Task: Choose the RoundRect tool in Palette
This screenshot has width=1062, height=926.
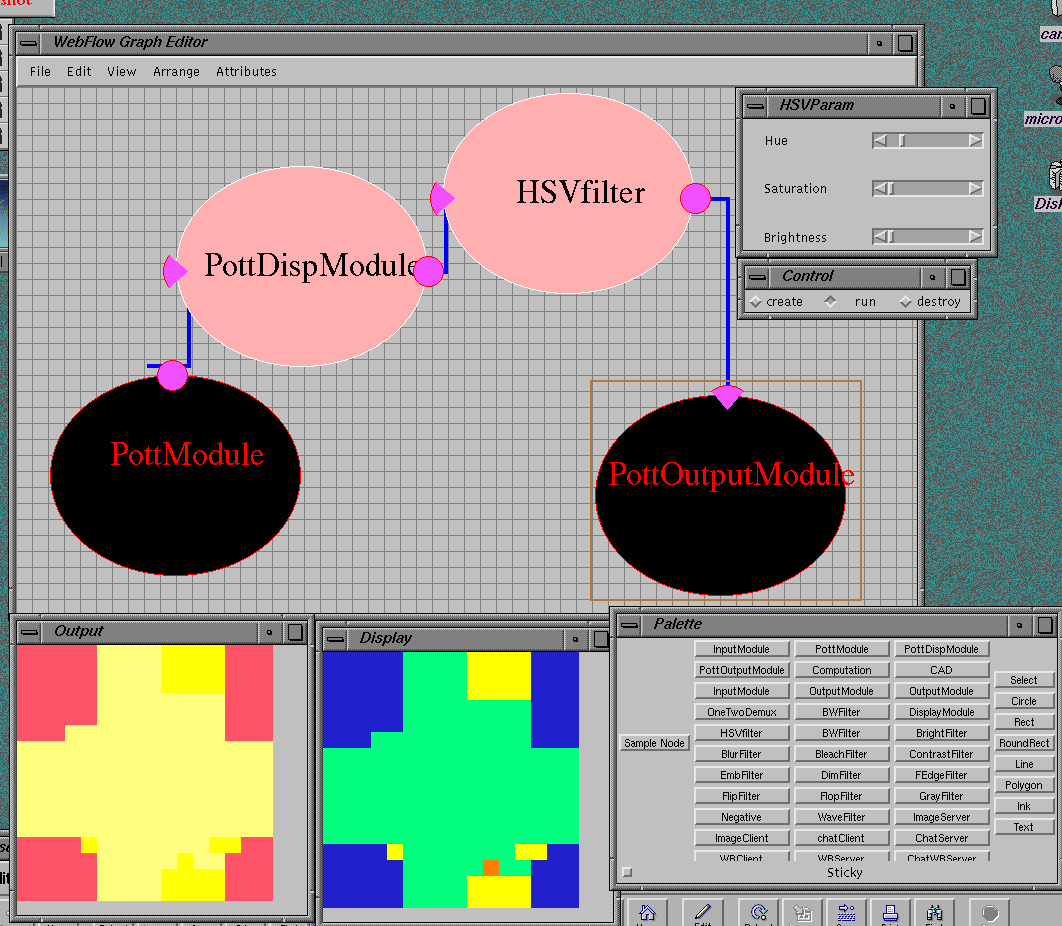Action: point(1023,743)
